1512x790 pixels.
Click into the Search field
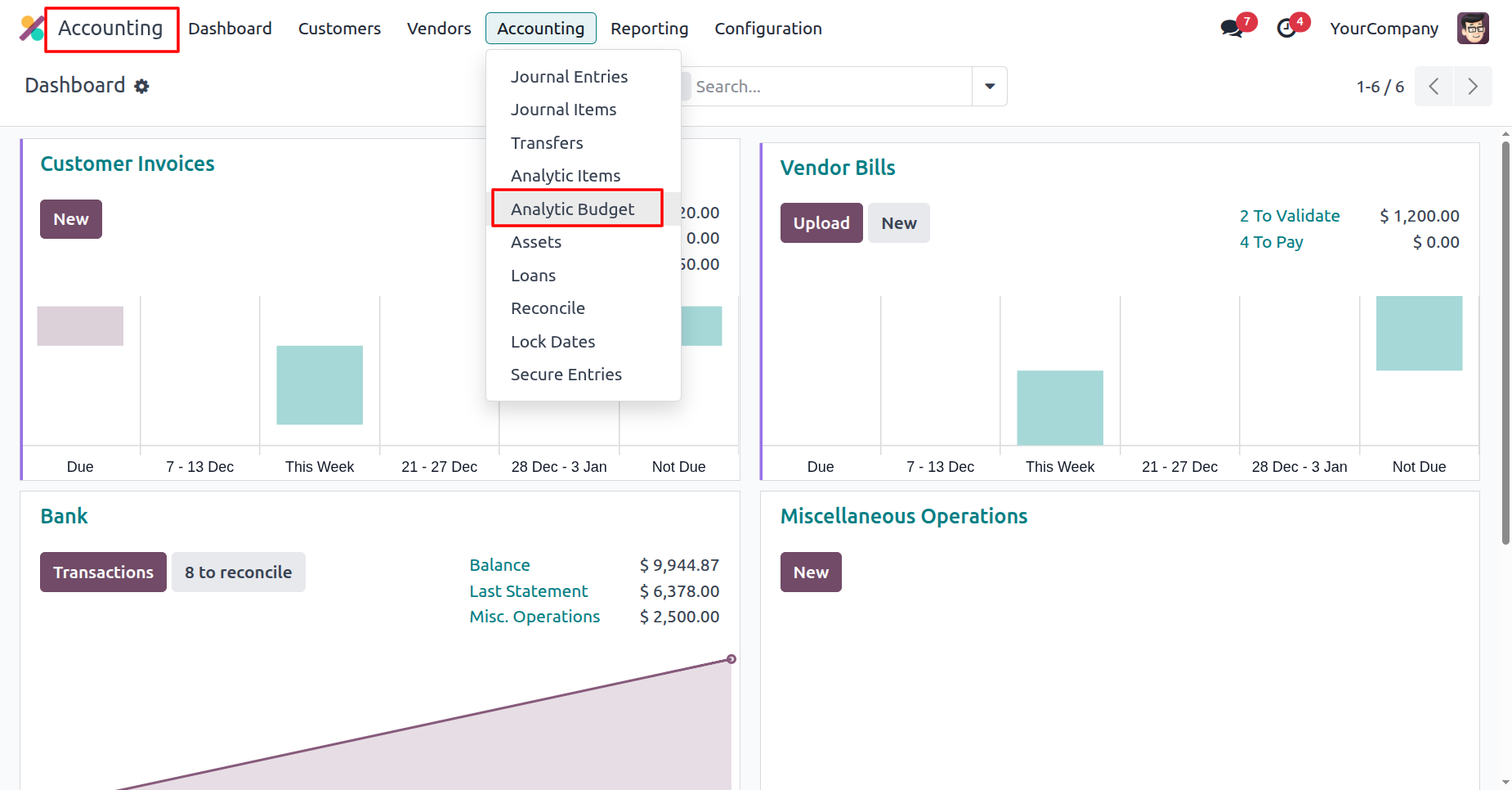point(830,87)
